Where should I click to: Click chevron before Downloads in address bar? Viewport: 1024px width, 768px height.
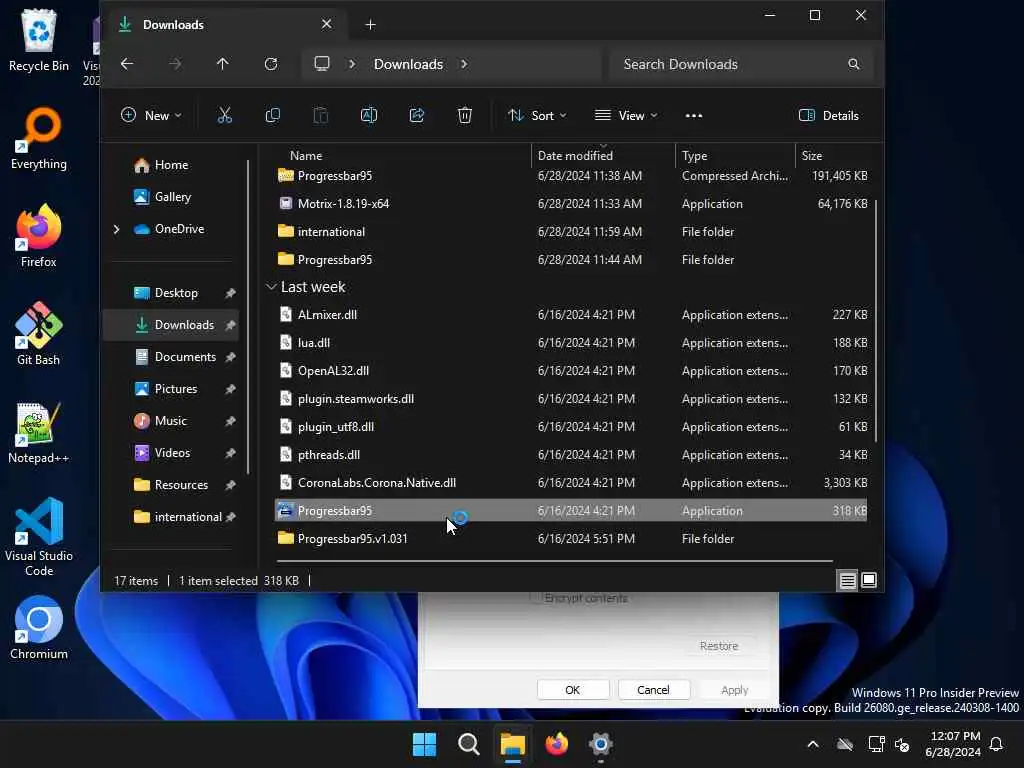[x=352, y=64]
